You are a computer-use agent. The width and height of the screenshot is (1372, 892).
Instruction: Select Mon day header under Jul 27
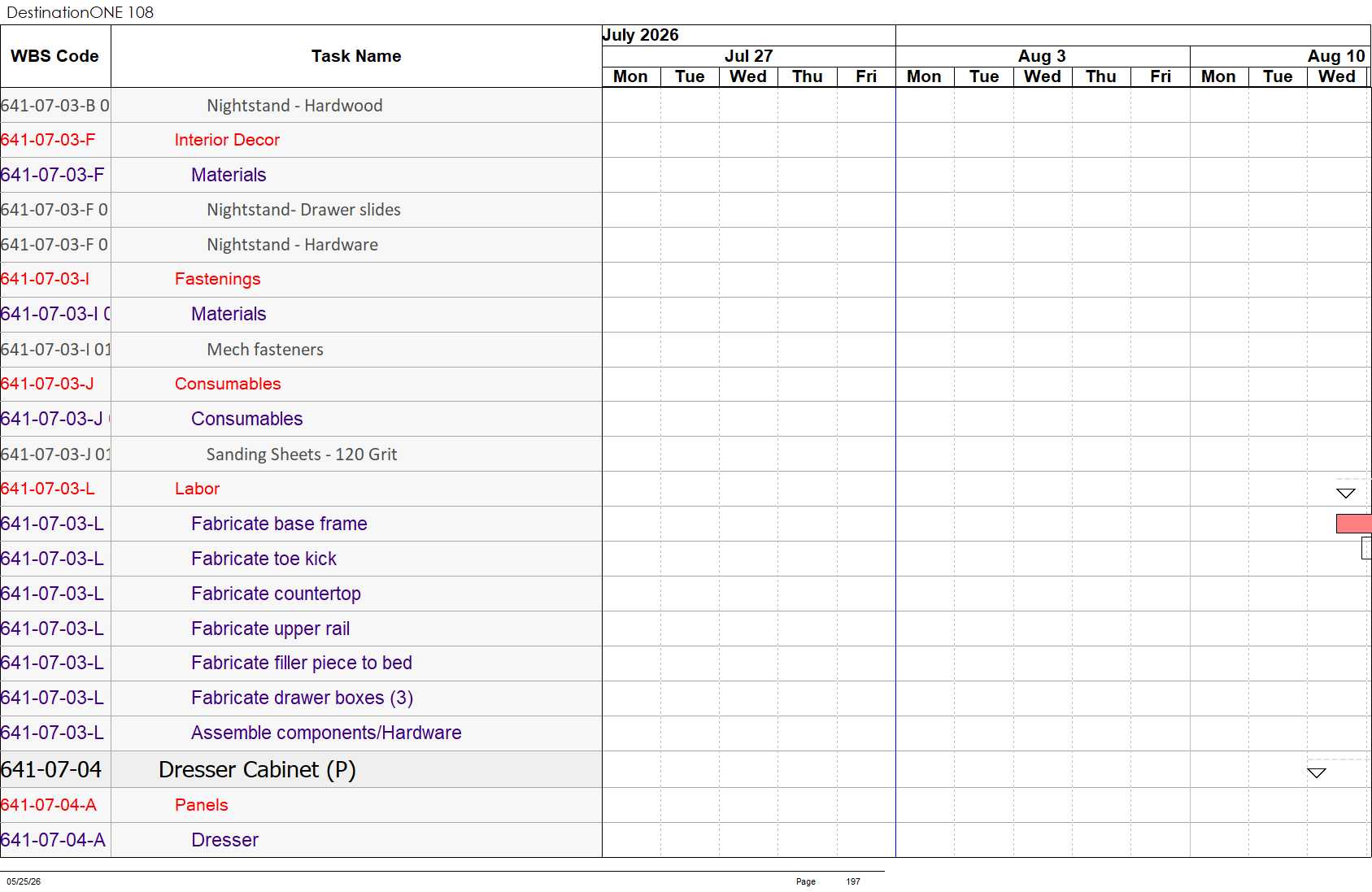631,76
